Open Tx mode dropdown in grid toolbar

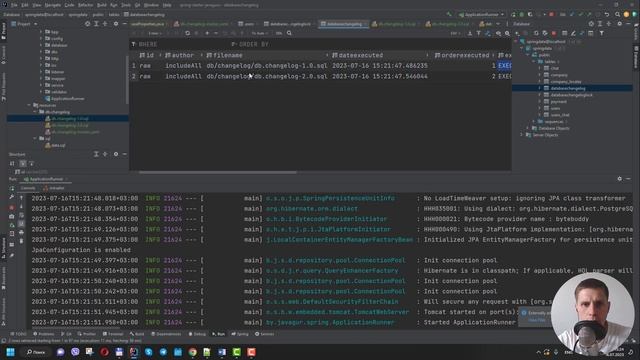[x=259, y=33]
